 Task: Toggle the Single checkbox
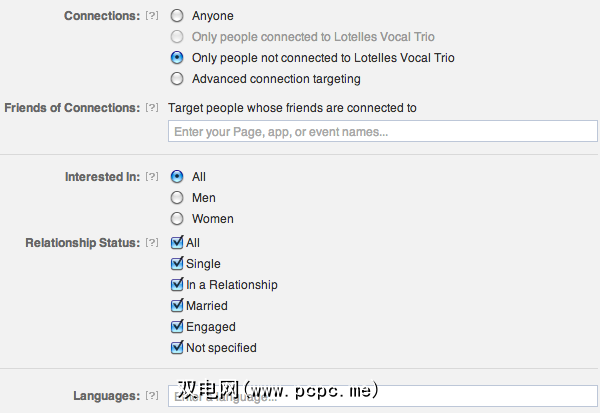click(x=178, y=264)
